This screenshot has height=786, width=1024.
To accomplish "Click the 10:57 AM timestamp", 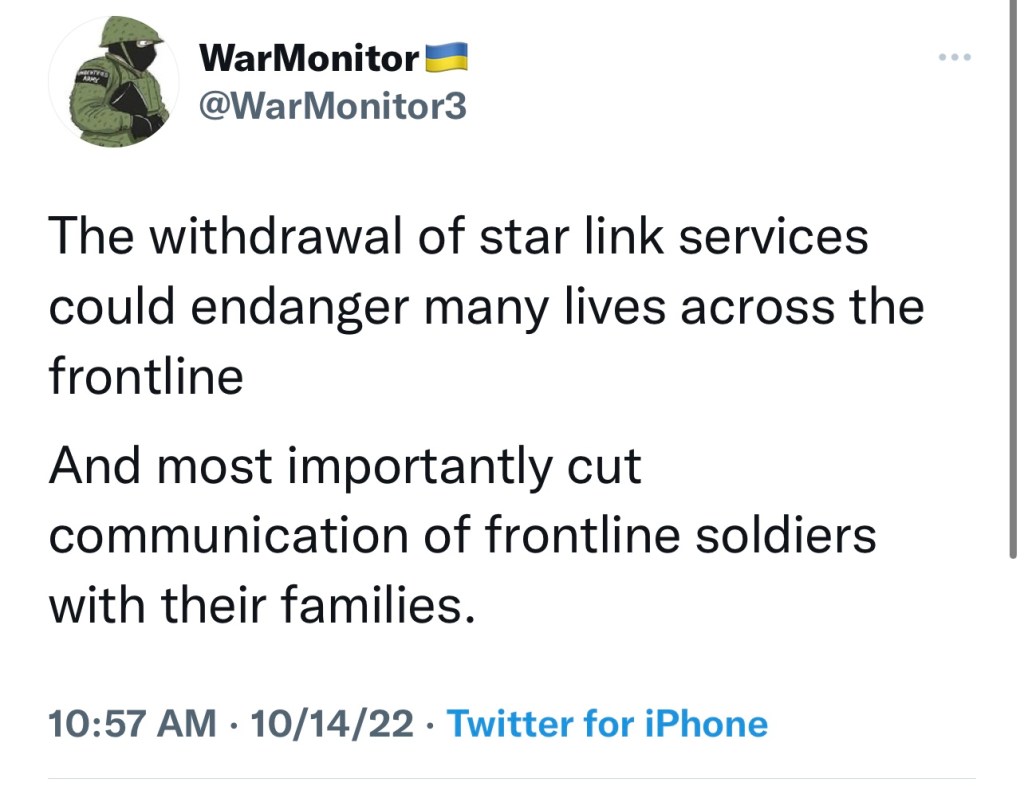I will 132,723.
